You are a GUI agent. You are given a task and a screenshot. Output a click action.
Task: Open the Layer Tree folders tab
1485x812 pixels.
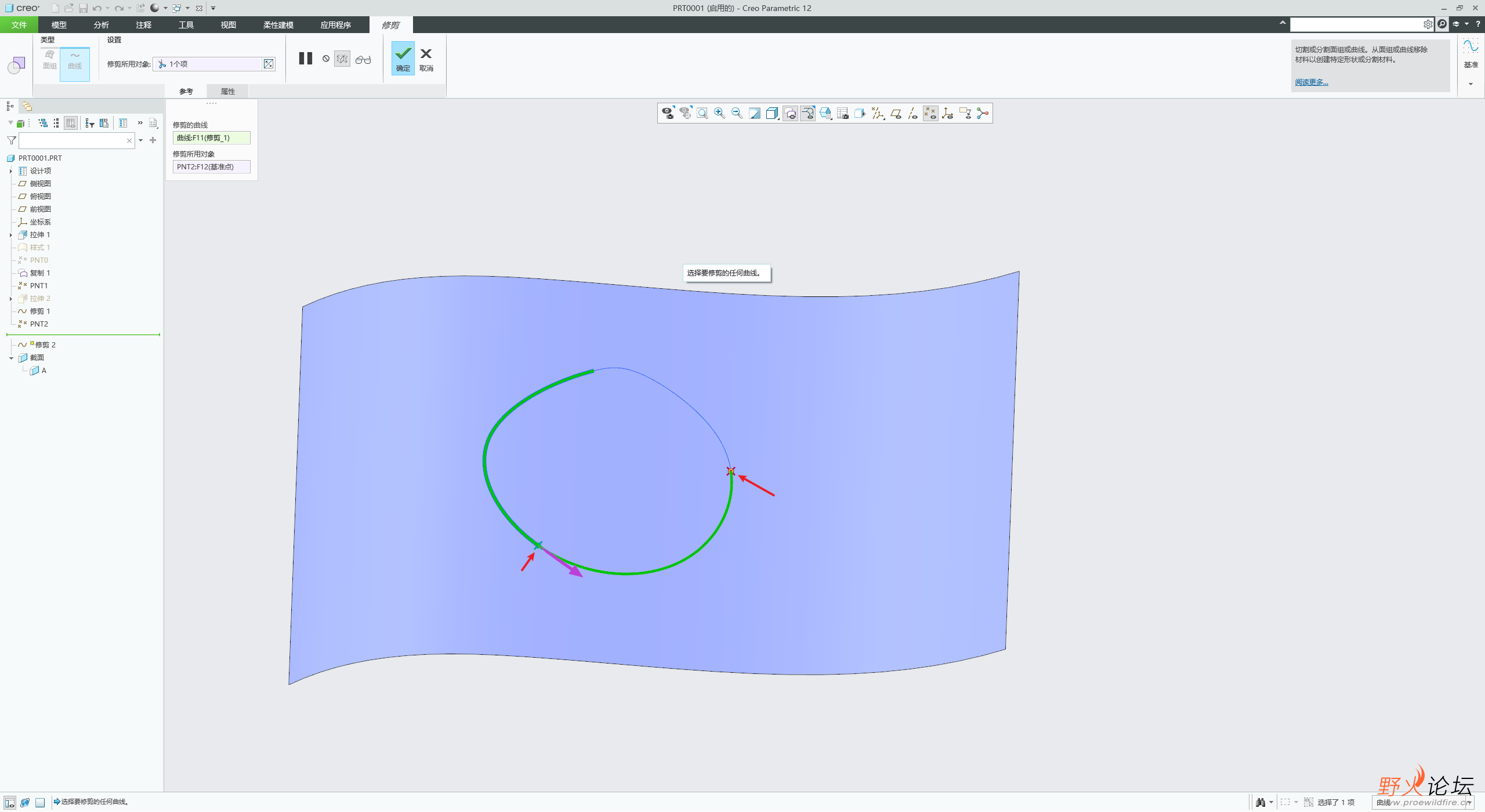click(x=27, y=106)
